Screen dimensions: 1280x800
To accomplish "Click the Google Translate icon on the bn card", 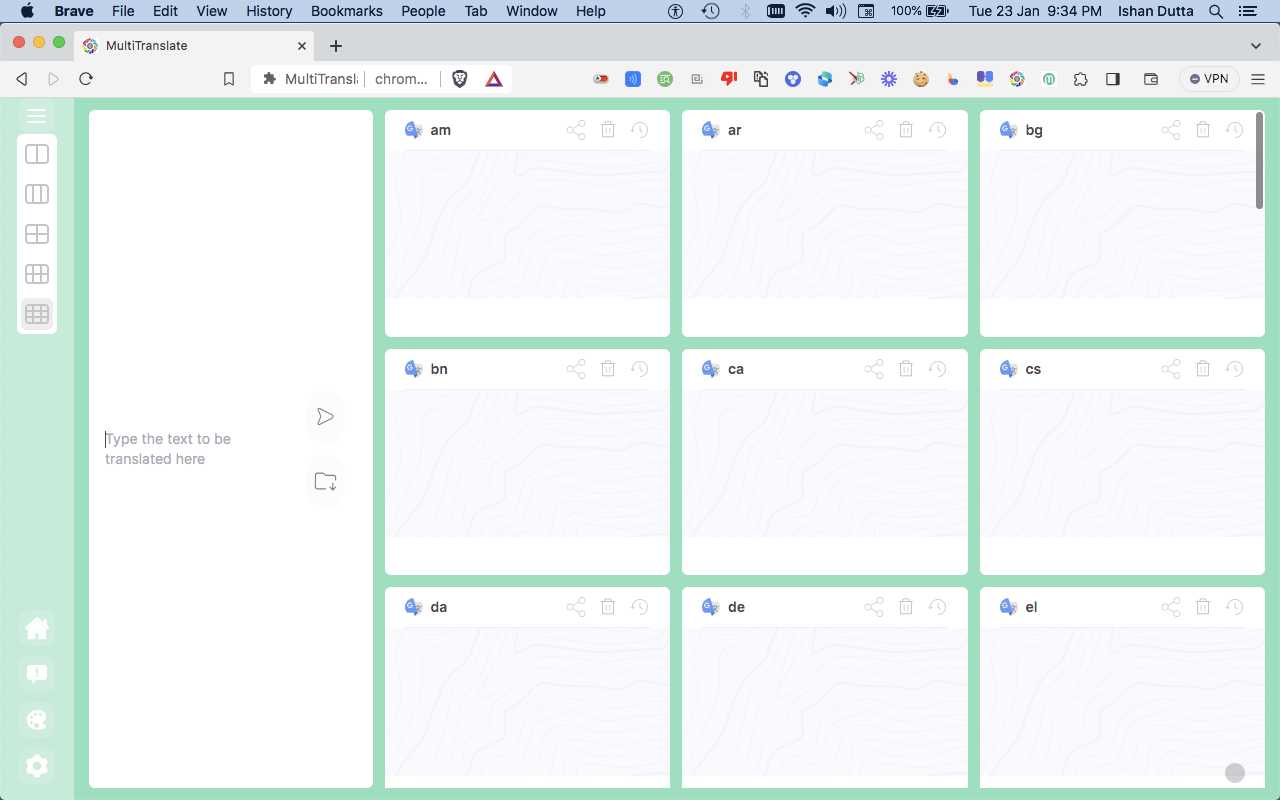I will click(x=412, y=368).
